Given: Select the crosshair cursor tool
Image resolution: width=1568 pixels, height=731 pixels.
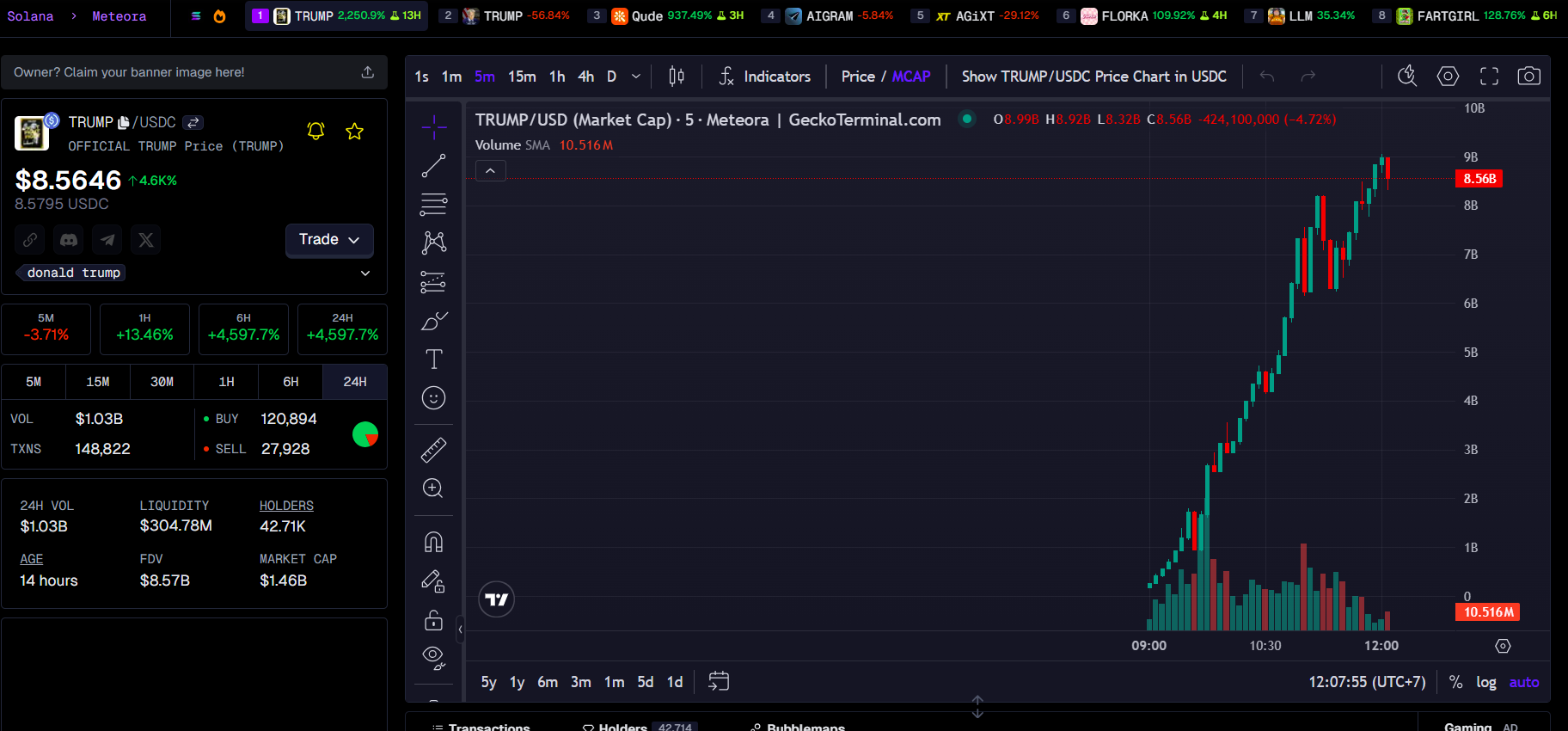Looking at the screenshot, I should [434, 127].
